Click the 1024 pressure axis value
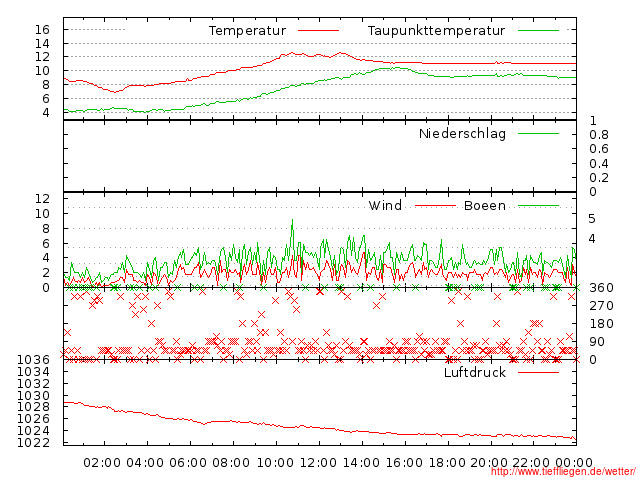The width and height of the screenshot is (640, 480). [33, 430]
